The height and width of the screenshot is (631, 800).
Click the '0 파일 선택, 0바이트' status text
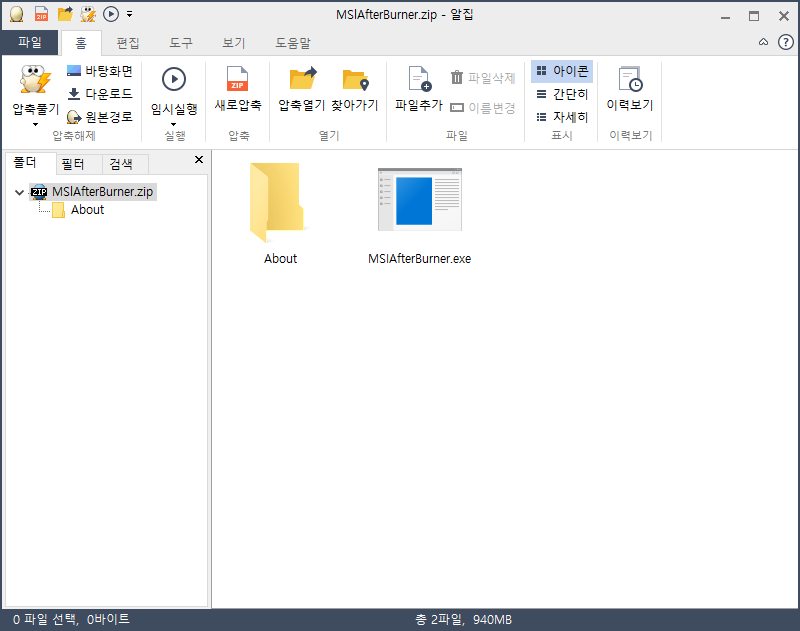(71, 619)
